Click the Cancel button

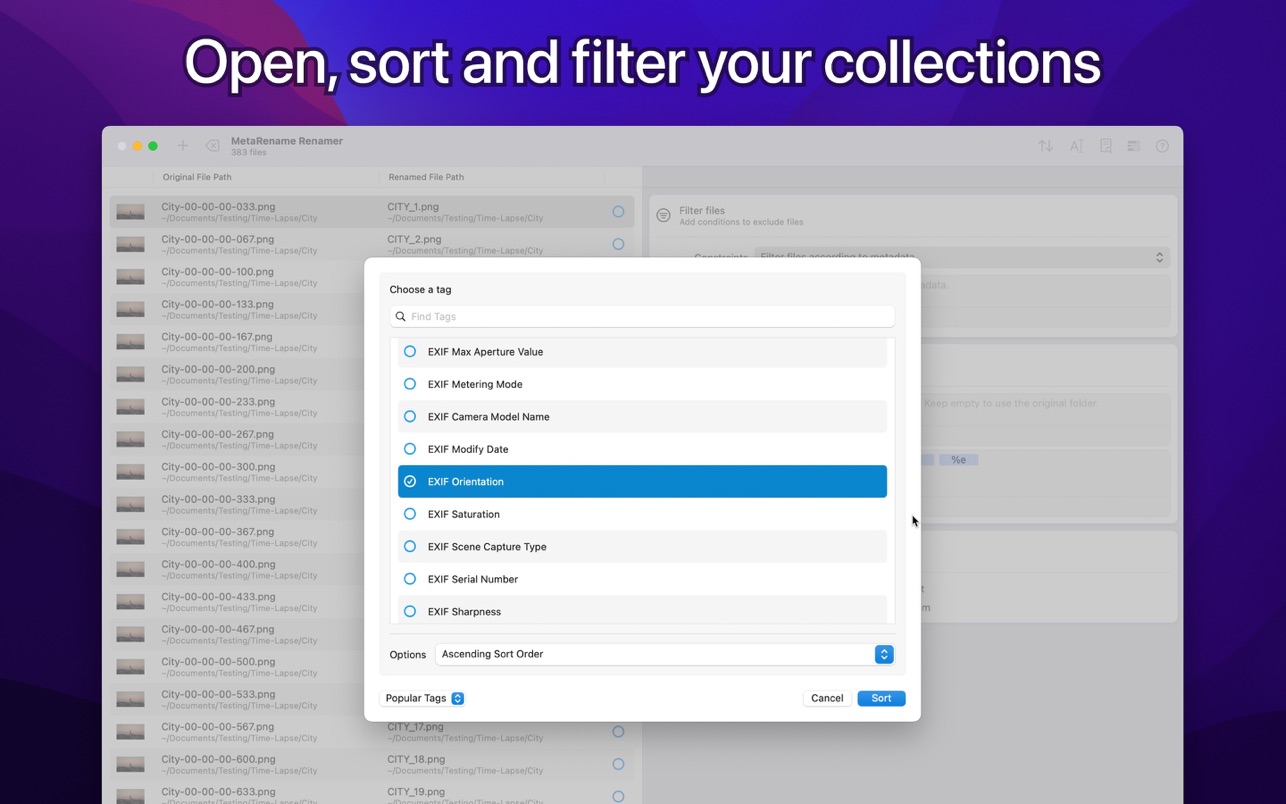coord(827,698)
